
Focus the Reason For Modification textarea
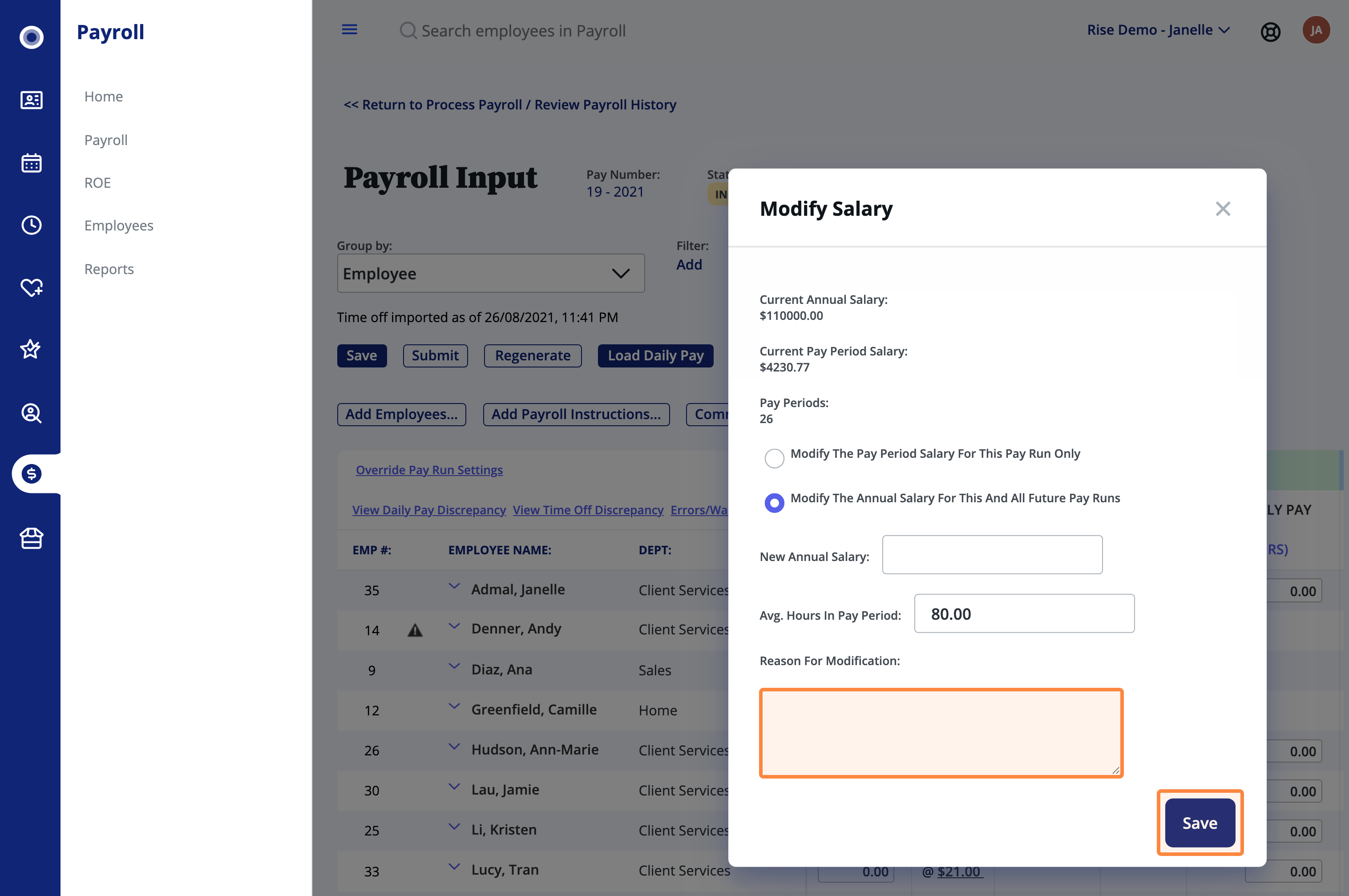[941, 733]
